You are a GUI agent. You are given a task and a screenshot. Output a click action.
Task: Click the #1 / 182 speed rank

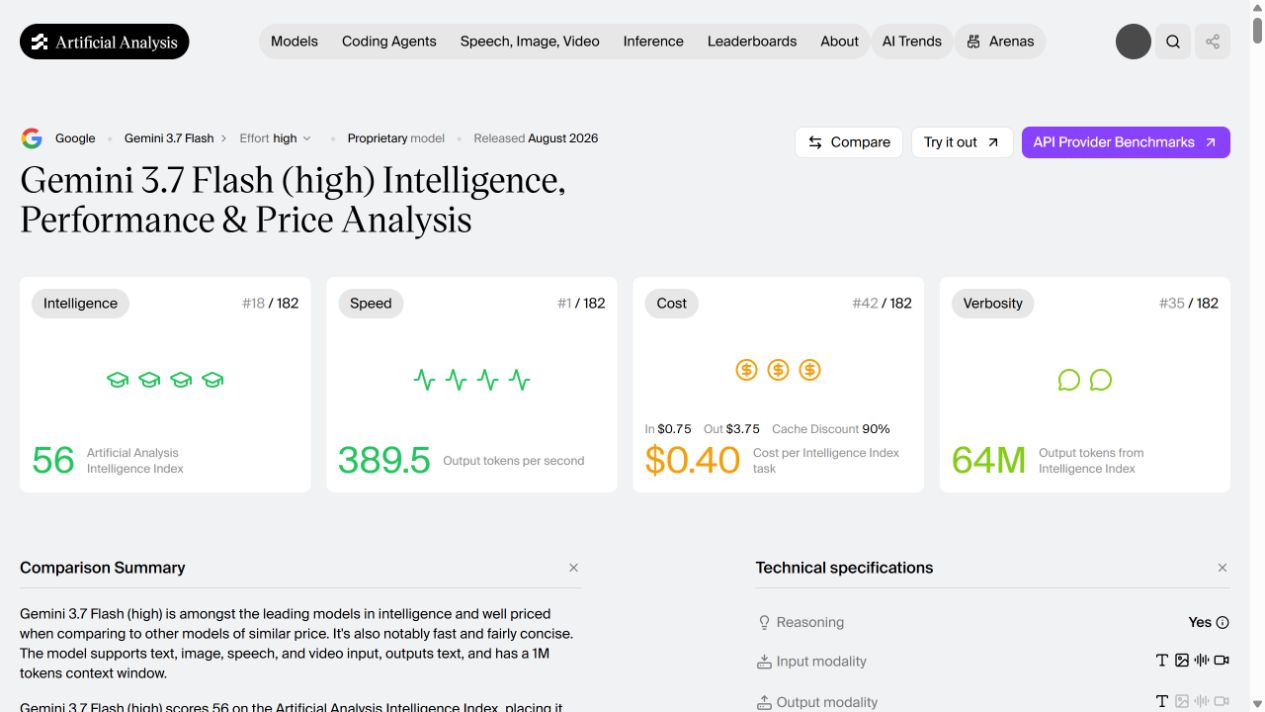581,303
